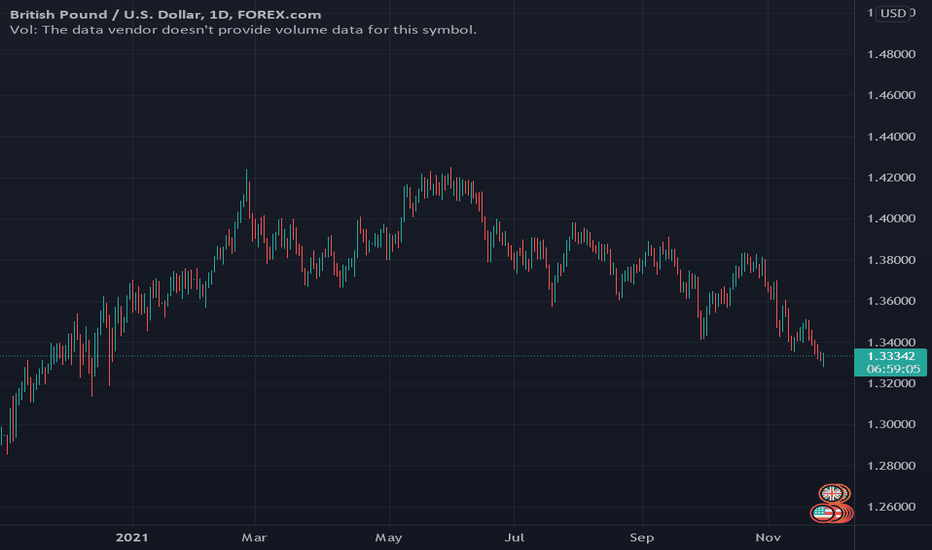
Task: Click the British flag symbol logo
Action: point(832,494)
